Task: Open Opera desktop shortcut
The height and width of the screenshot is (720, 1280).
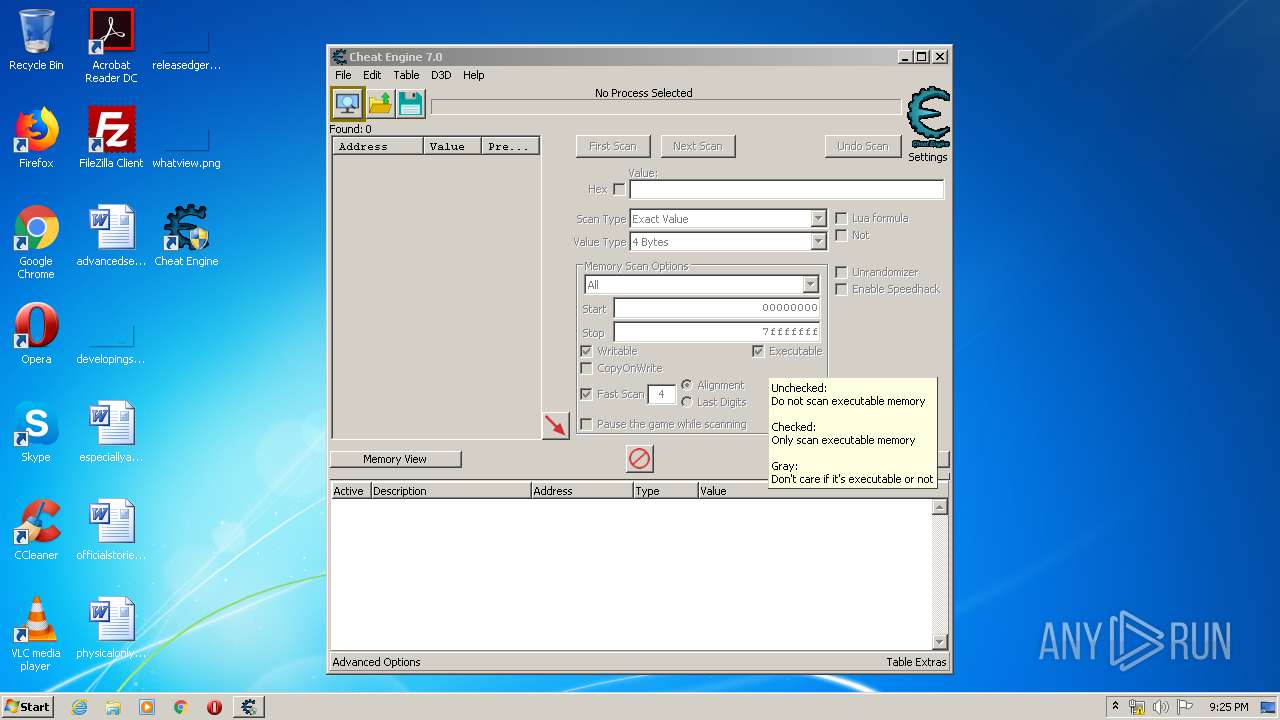Action: coord(36,334)
